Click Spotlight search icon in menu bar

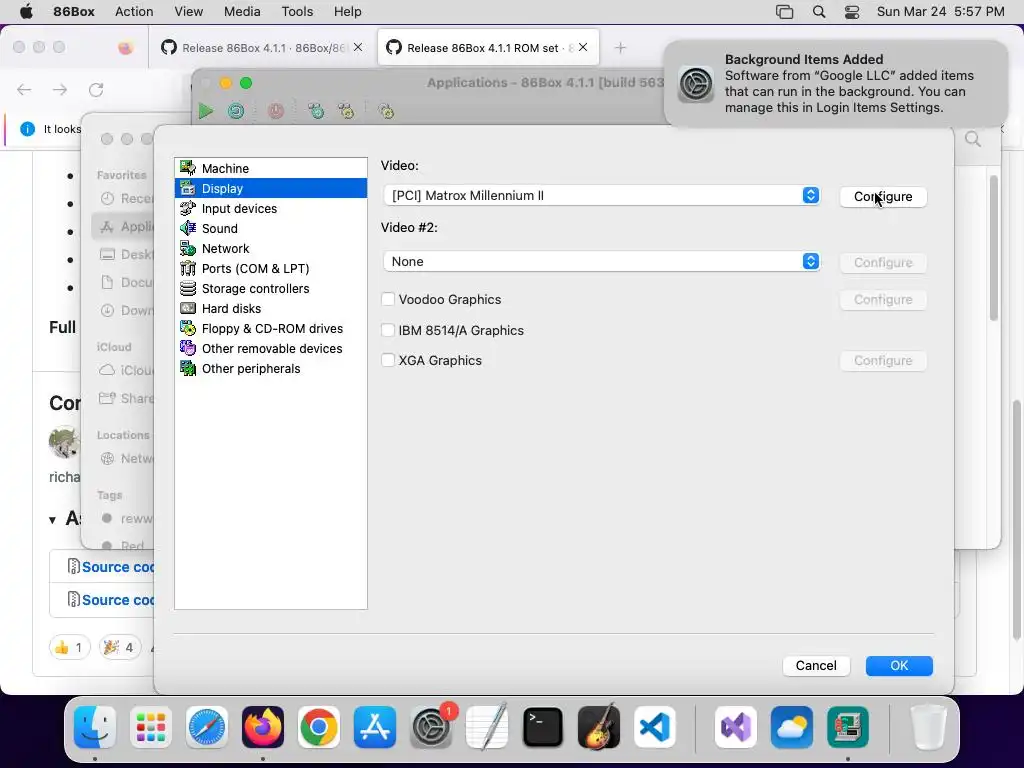pos(819,12)
